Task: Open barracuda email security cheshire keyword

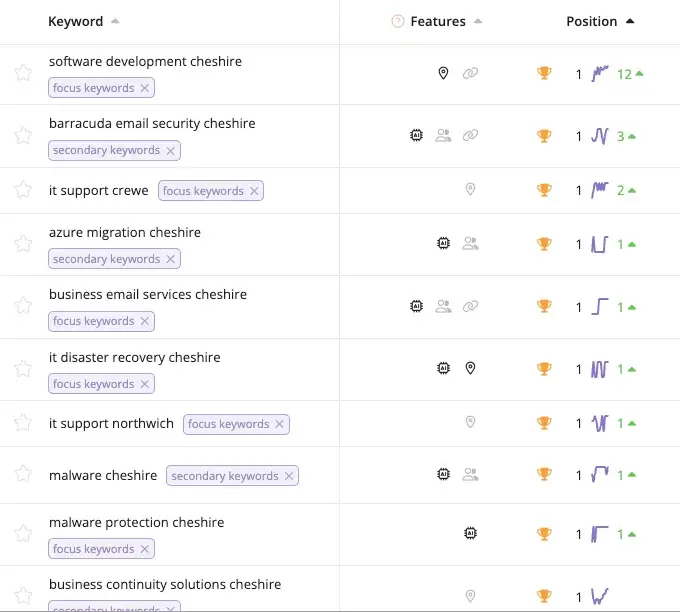Action: (x=152, y=124)
